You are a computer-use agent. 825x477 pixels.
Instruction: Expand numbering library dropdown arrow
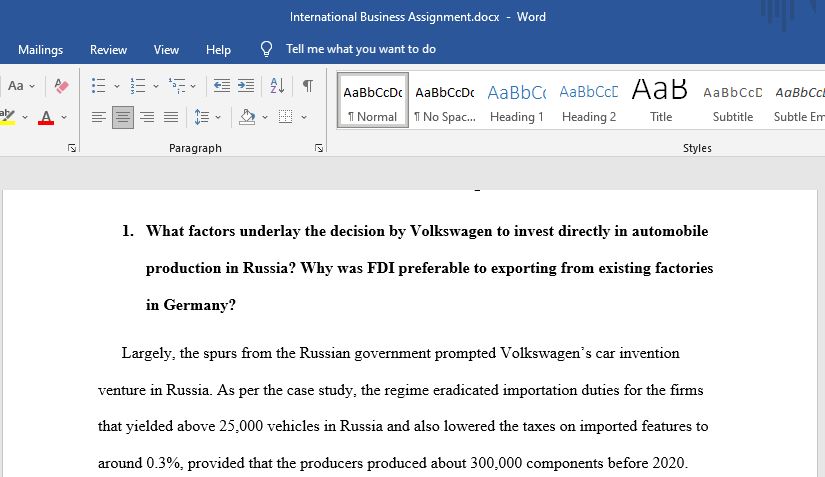[156, 86]
